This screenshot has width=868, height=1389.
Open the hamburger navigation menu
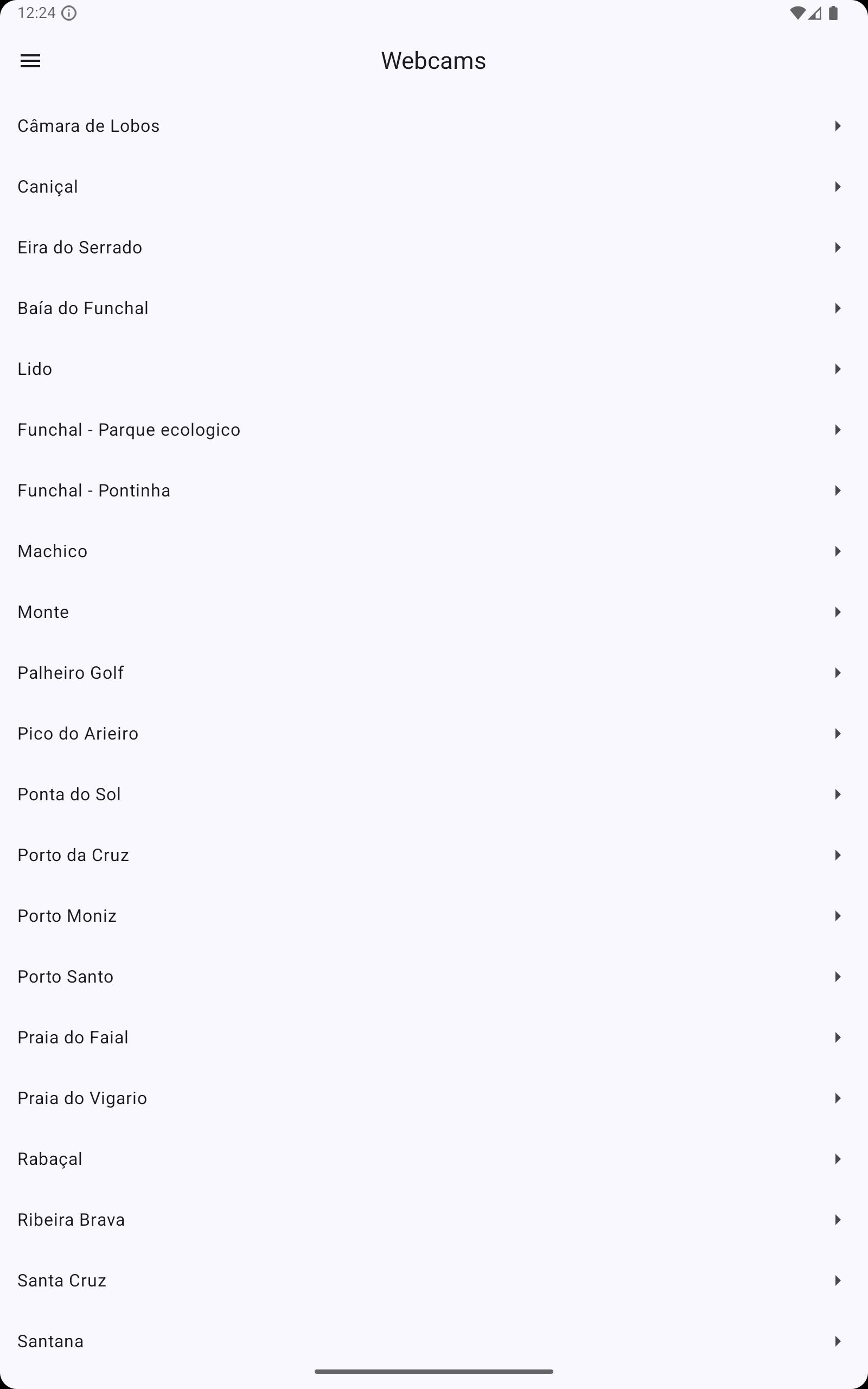30,61
